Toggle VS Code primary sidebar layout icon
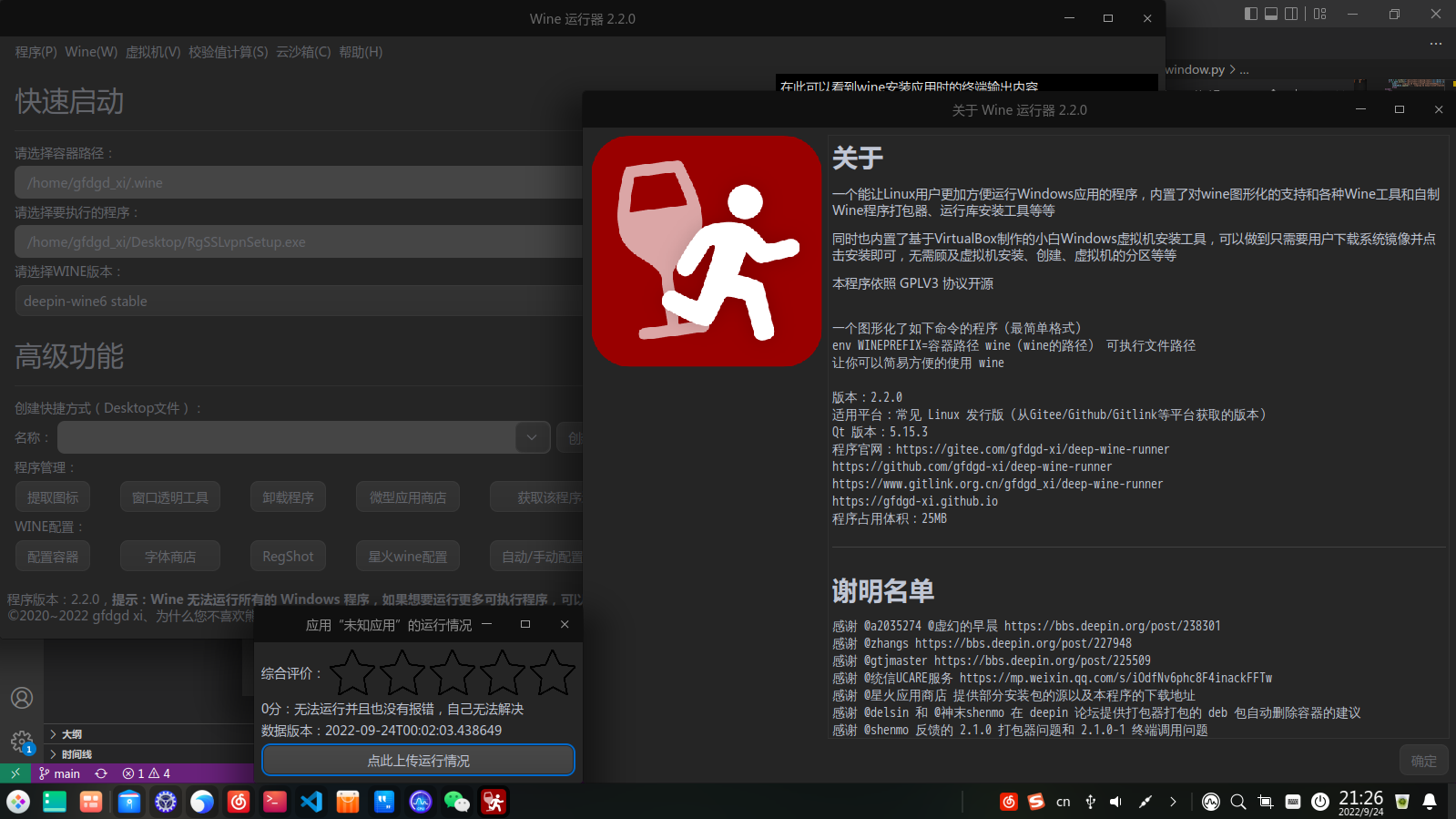The height and width of the screenshot is (819, 1456). click(x=1251, y=14)
